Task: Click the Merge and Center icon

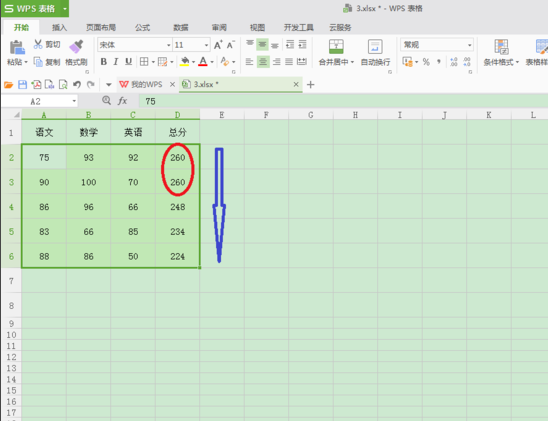Action: tap(336, 46)
